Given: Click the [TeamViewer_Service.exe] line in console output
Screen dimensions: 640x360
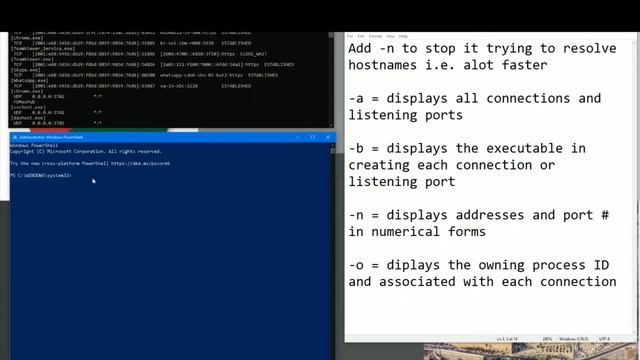Looking at the screenshot, I should [x=42, y=49].
